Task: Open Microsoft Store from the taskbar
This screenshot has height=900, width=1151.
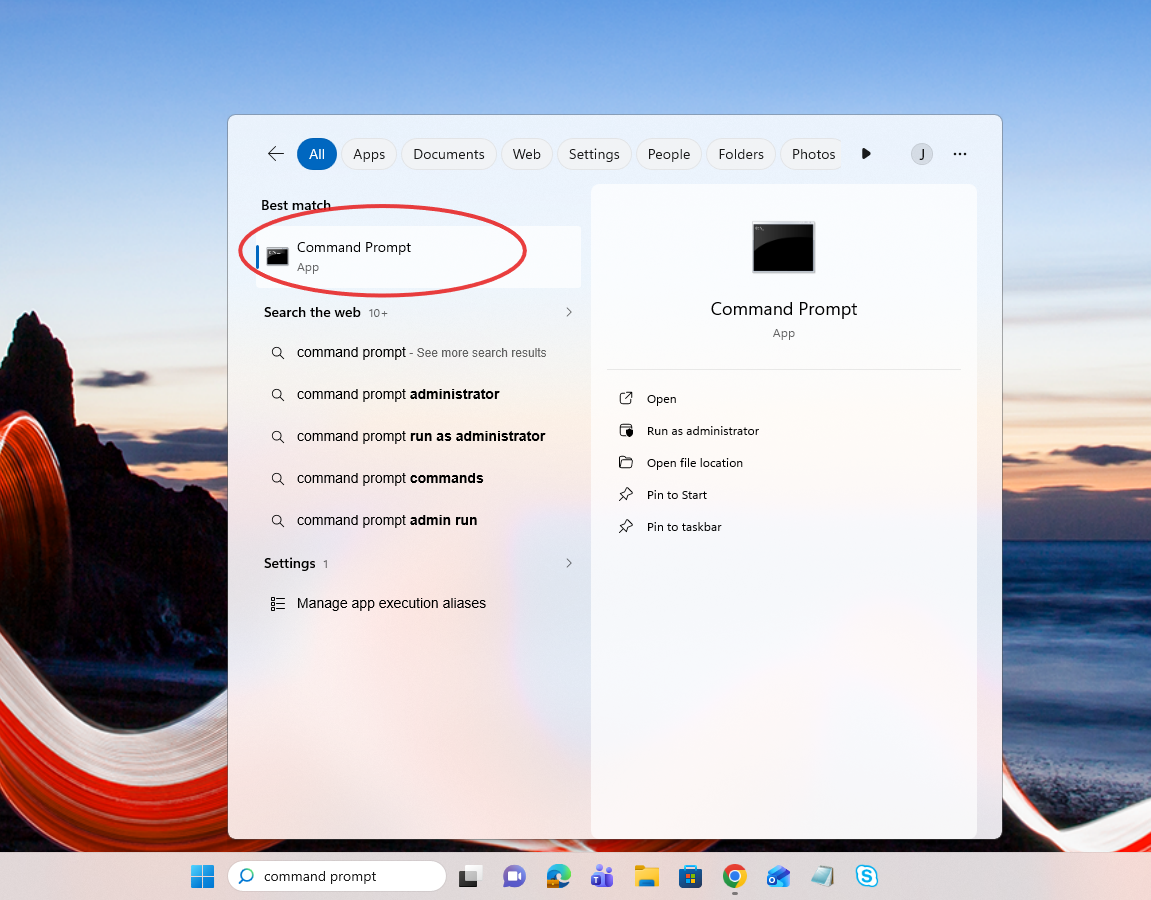Action: [690, 876]
